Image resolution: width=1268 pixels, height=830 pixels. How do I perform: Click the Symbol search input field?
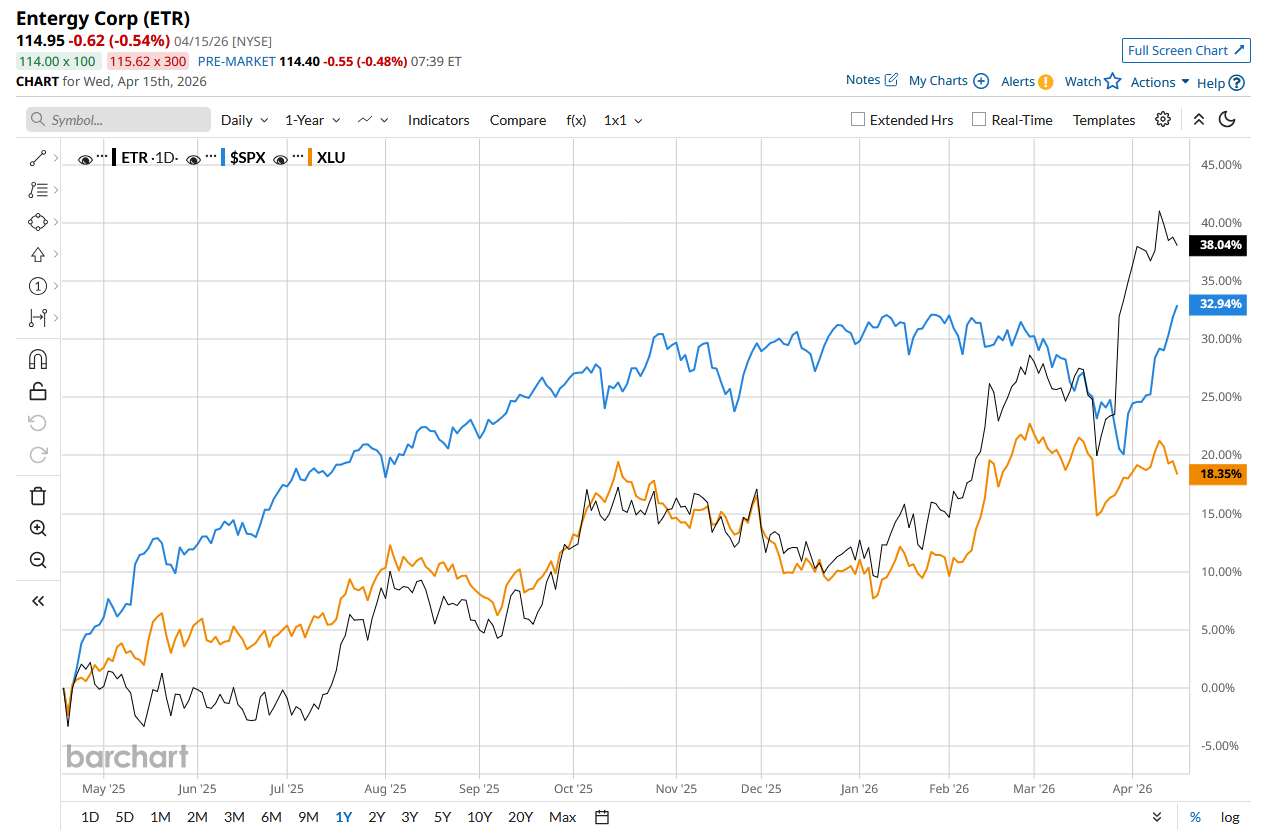[118, 120]
